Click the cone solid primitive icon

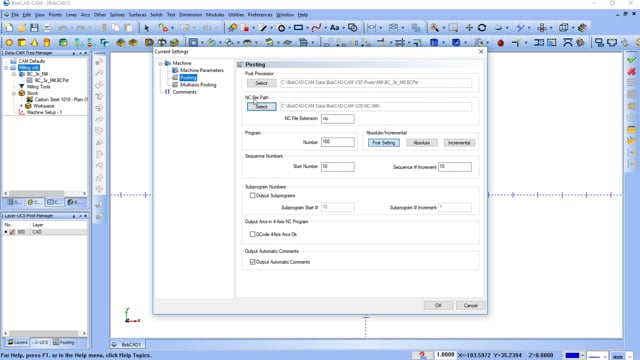click(34, 42)
